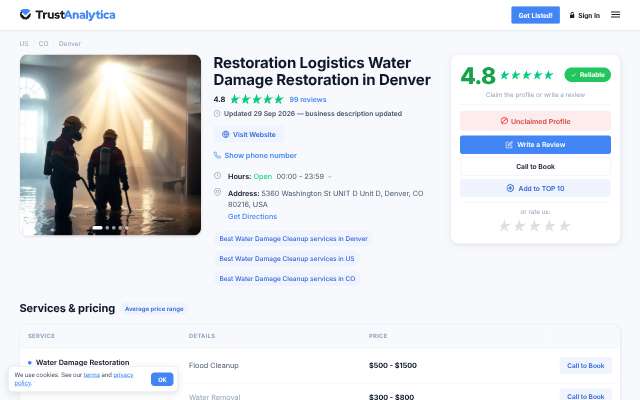Rate with the fourth empty star

(x=550, y=226)
